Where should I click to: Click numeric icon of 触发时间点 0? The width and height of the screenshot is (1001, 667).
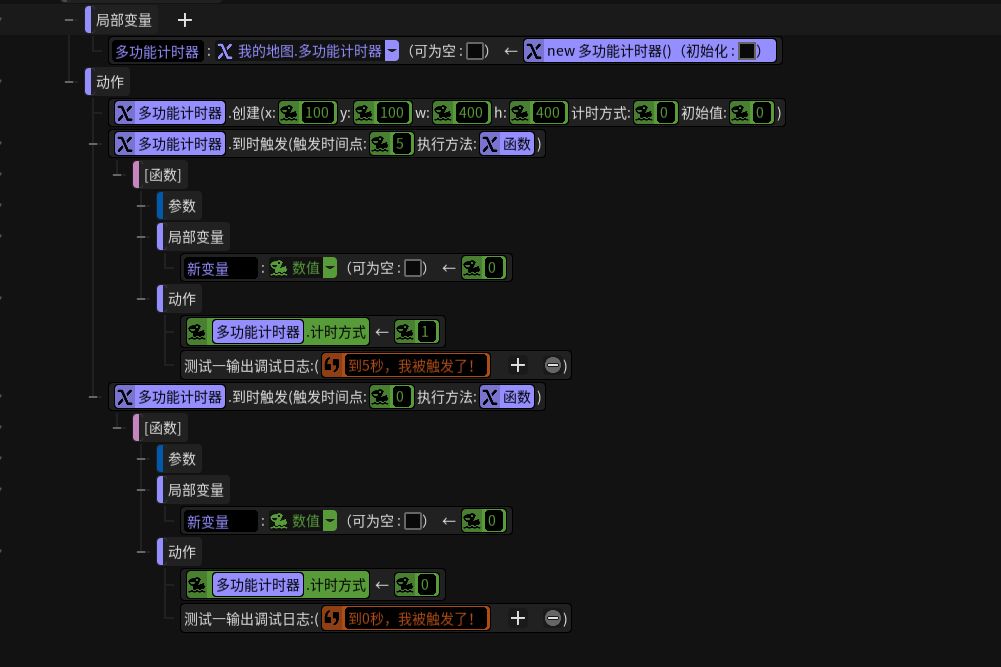click(x=380, y=397)
